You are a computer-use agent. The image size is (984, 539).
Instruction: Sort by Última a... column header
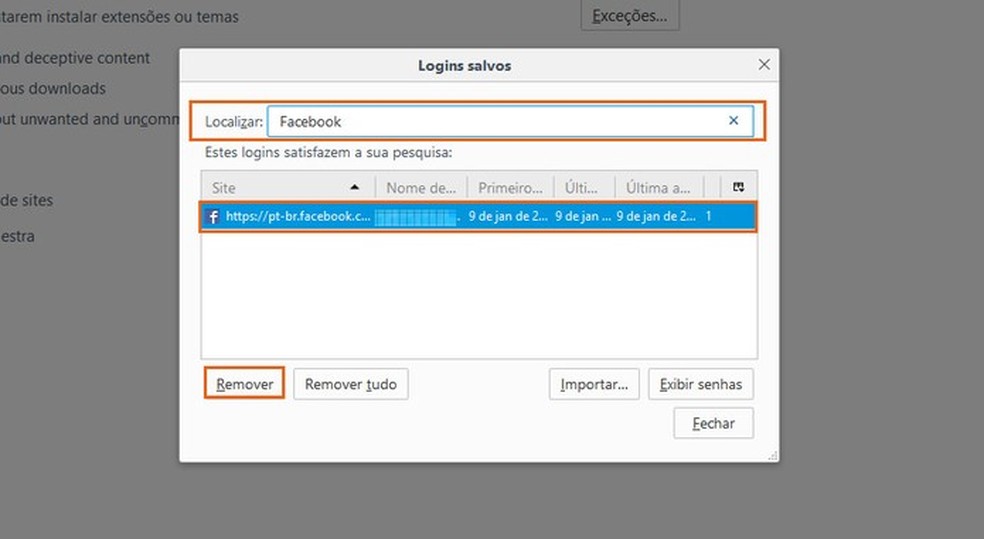pos(659,187)
